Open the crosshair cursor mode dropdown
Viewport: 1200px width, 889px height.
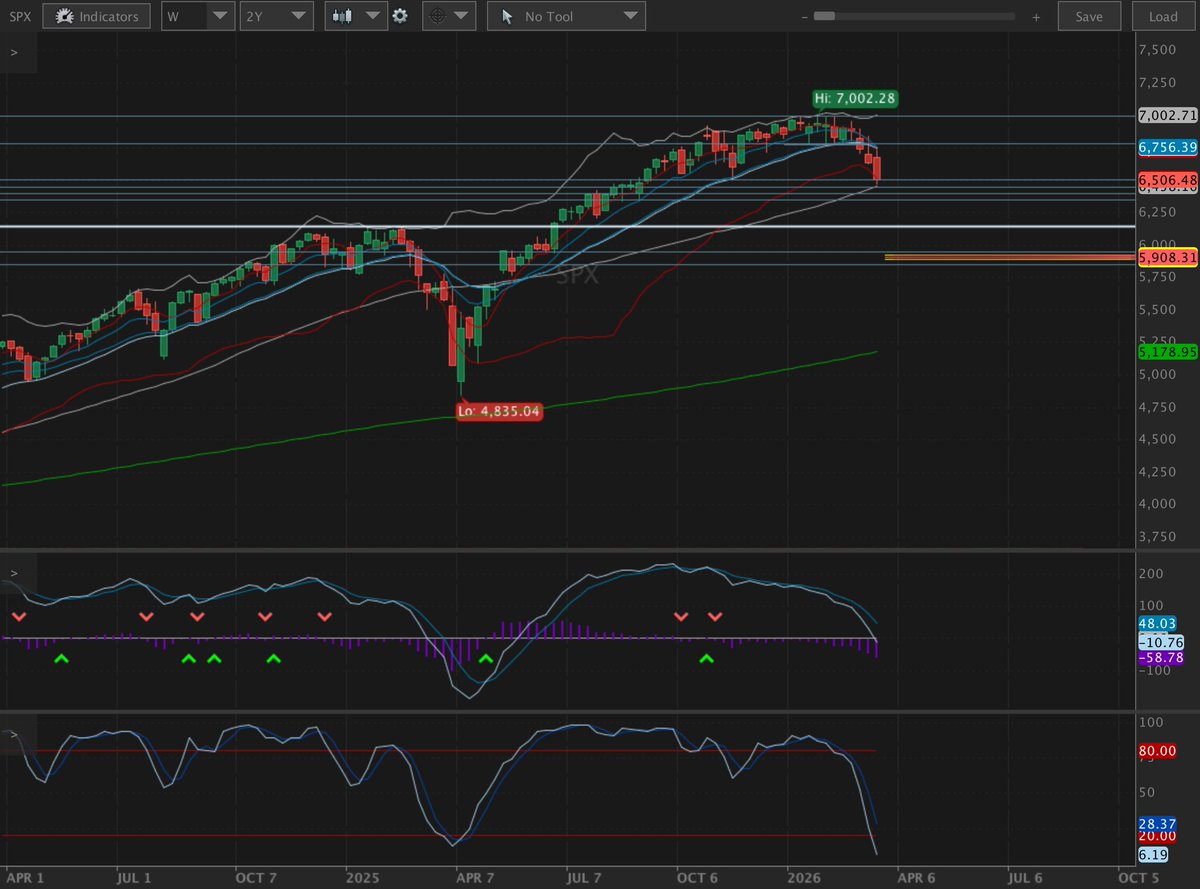448,16
